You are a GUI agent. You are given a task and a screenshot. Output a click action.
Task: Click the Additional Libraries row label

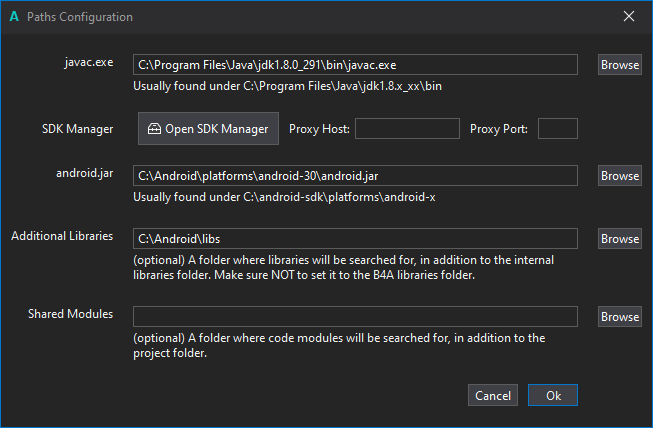(x=62, y=237)
